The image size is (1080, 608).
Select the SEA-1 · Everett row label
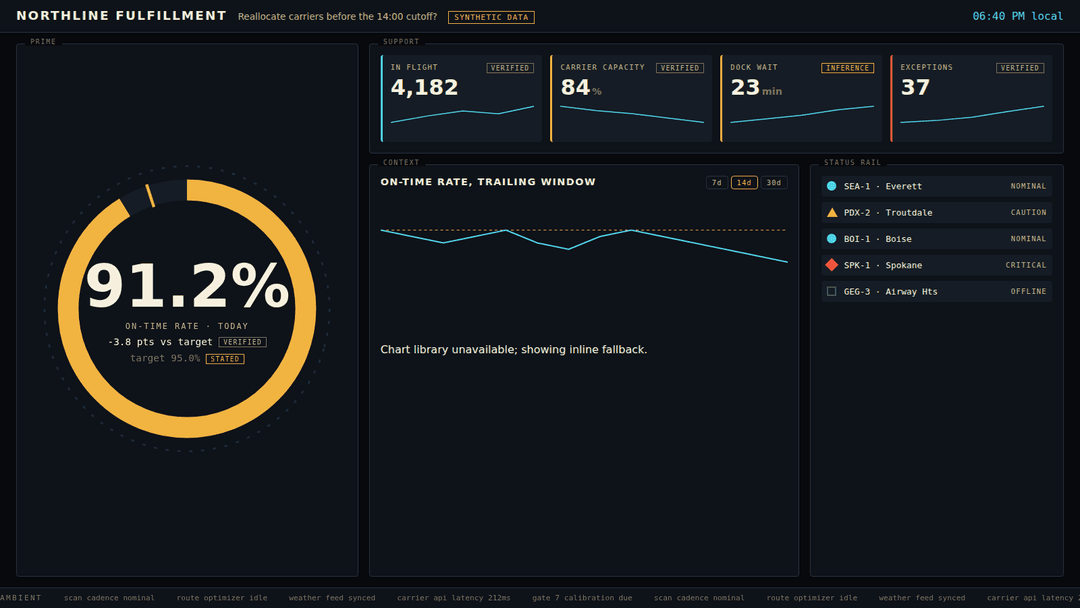tap(882, 186)
